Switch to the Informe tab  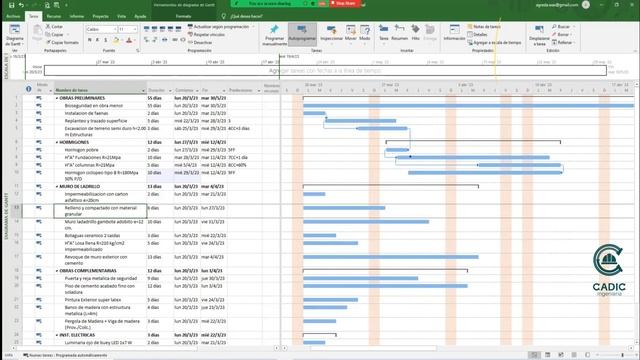(x=76, y=16)
